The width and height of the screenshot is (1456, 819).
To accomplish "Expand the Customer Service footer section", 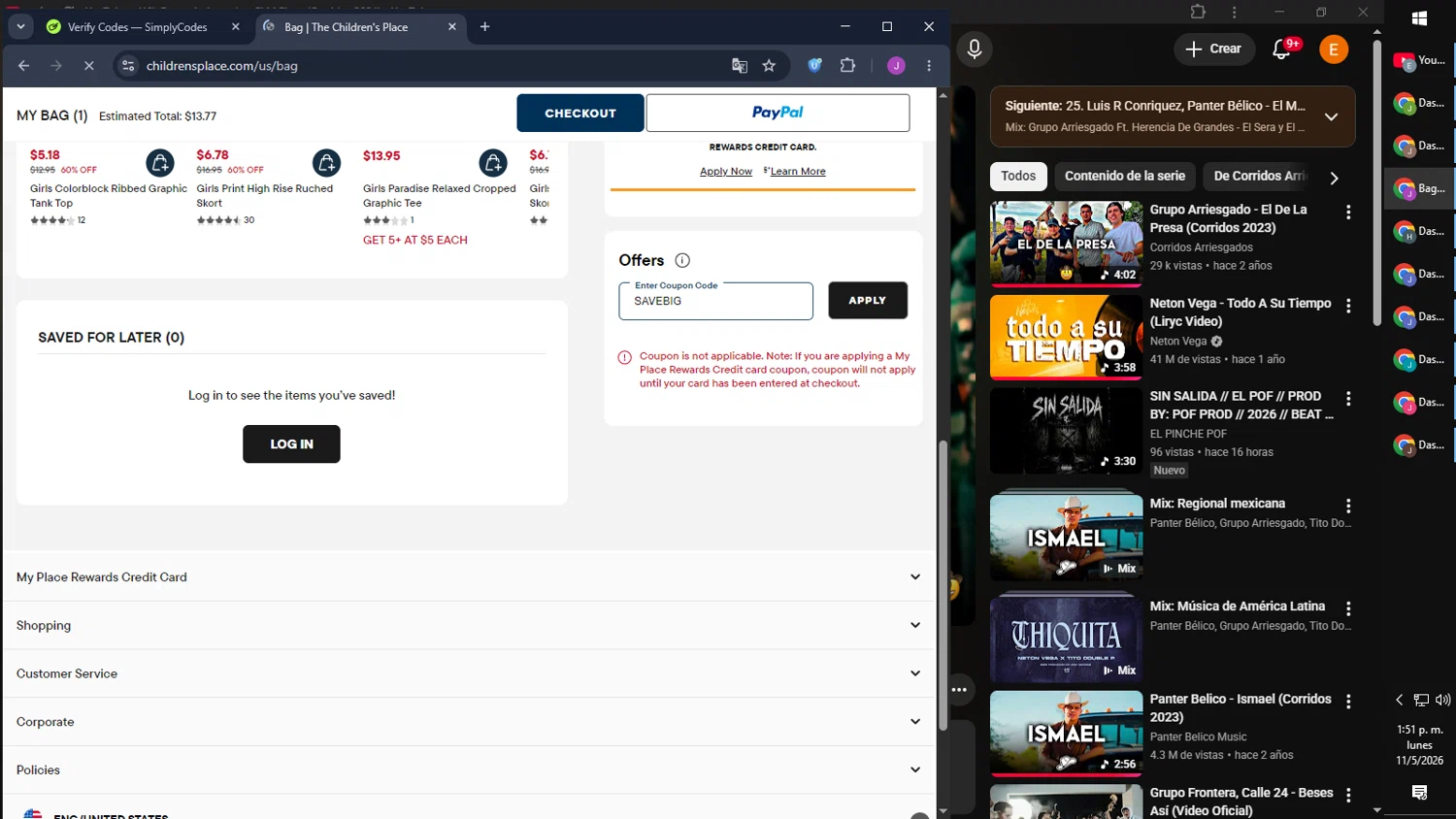I will click(x=469, y=673).
